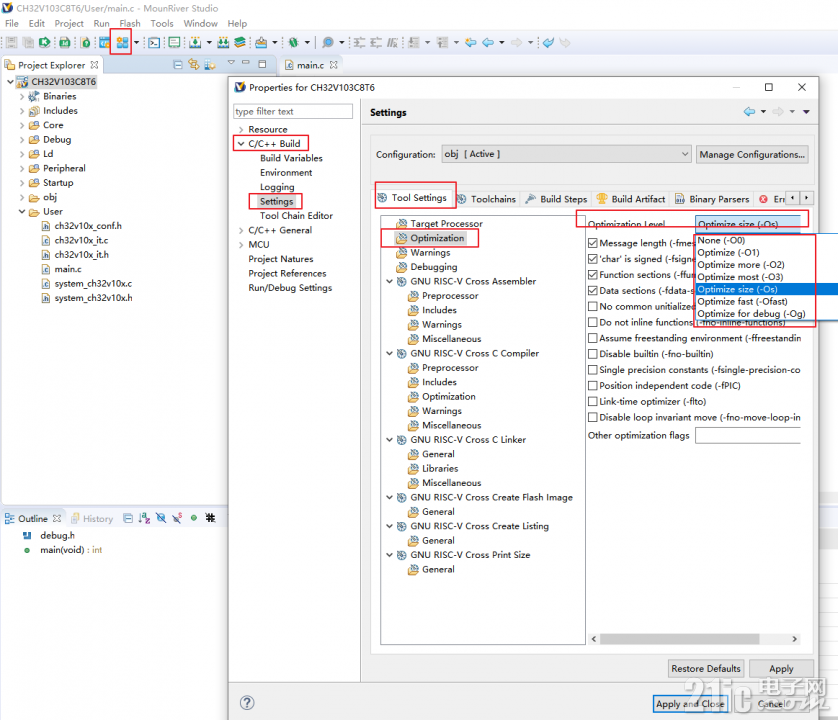Click Other optimization flags input field
Screen dimensions: 838x720
tap(748, 436)
